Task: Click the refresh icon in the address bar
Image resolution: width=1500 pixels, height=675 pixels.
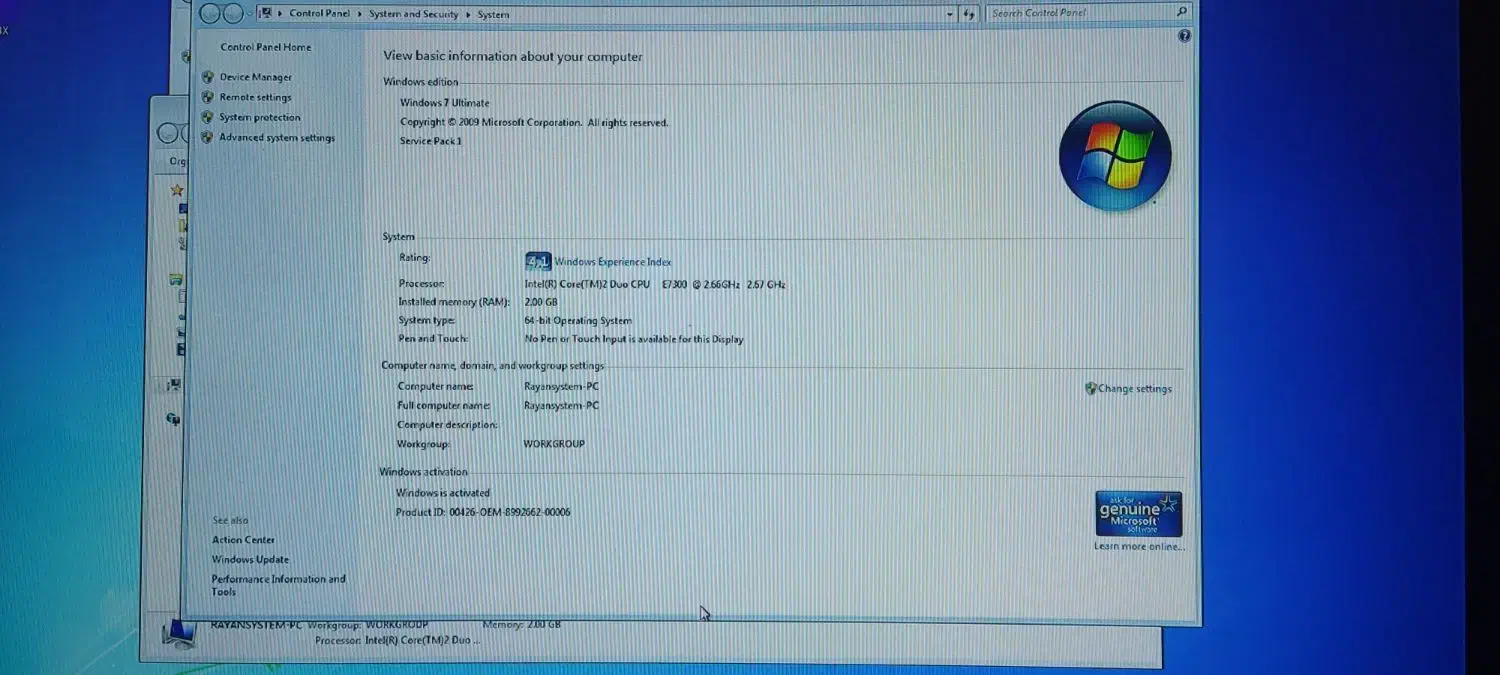Action: click(x=968, y=14)
